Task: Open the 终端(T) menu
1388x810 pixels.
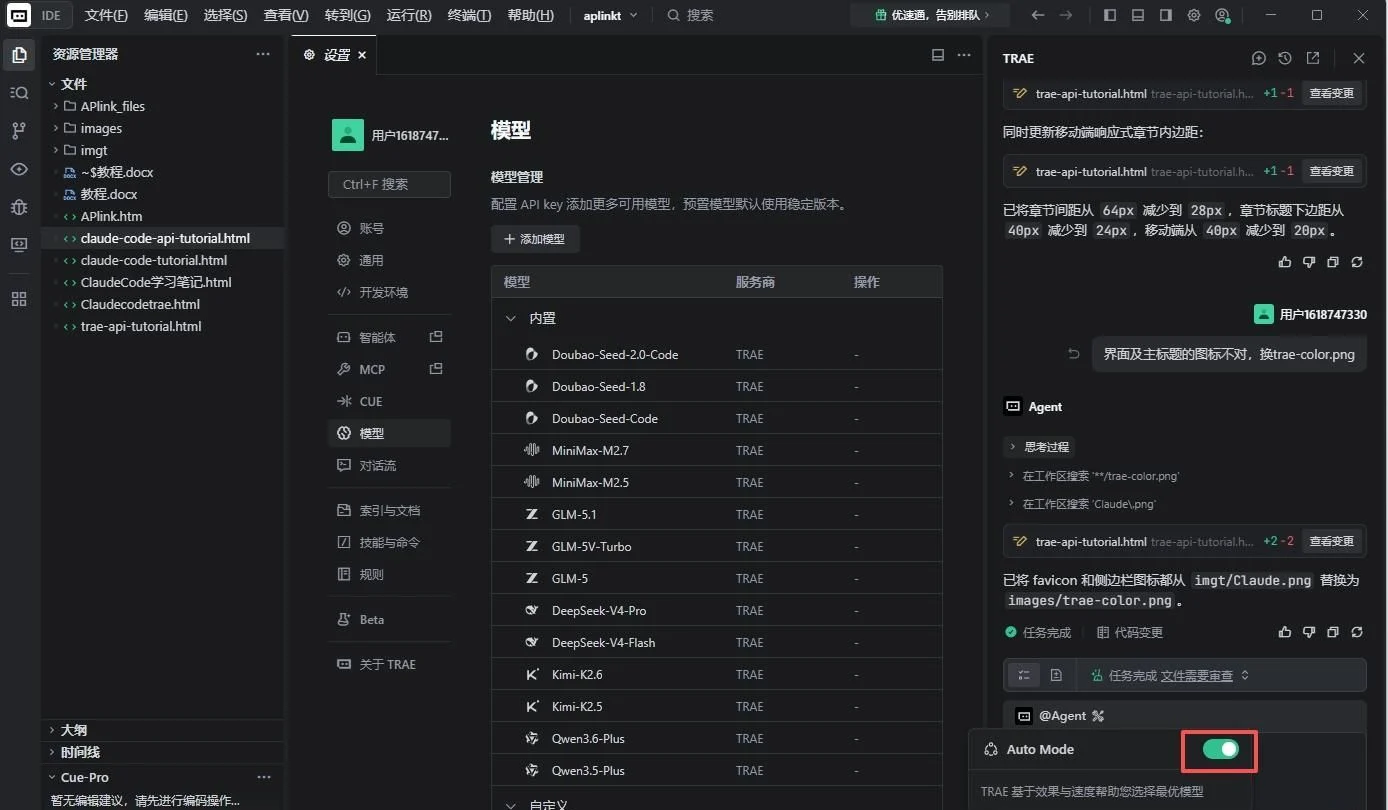Action: coord(469,15)
